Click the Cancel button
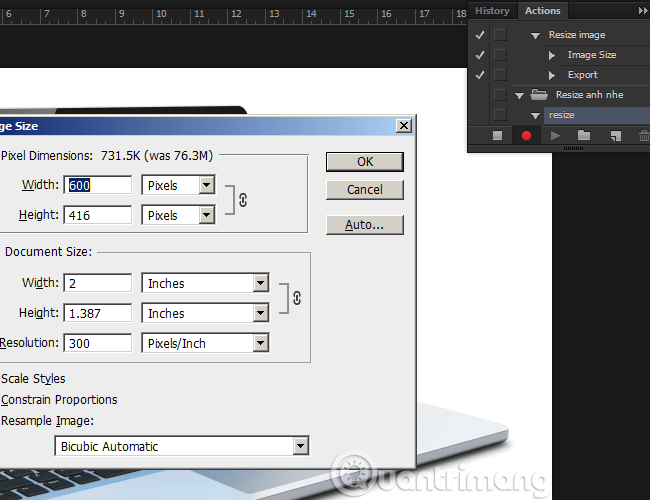 coord(365,189)
